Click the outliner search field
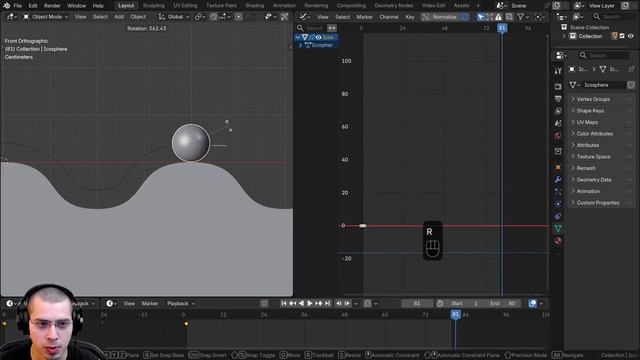This screenshot has width=640, height=360. pyautogui.click(x=612, y=17)
